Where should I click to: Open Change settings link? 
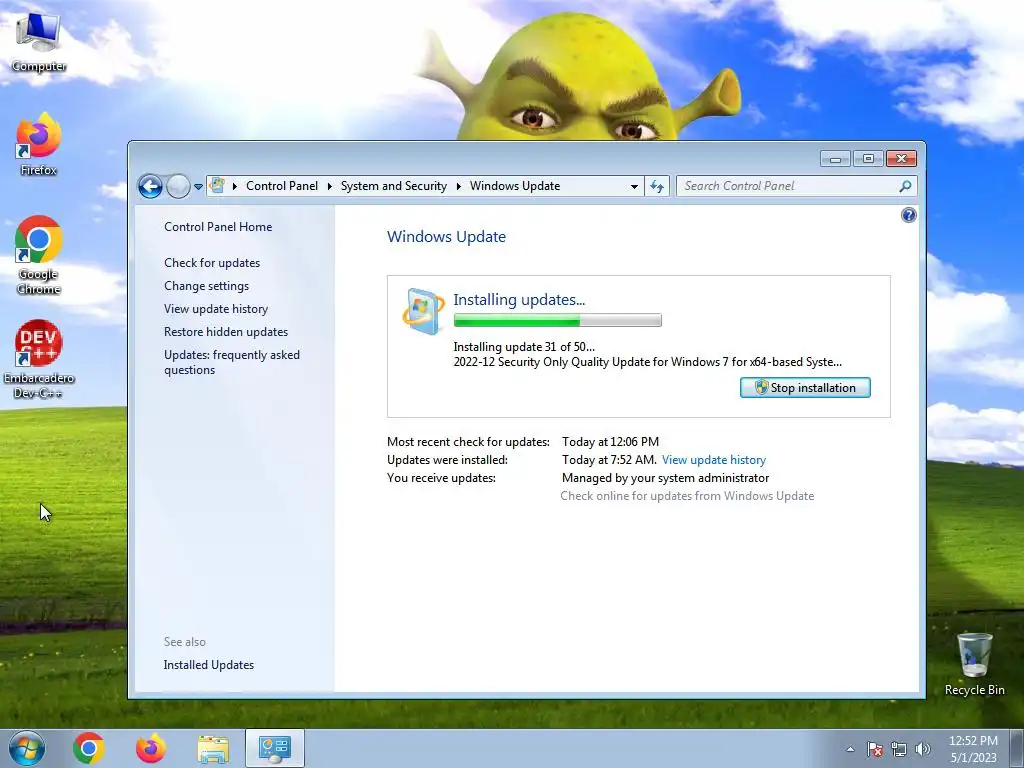click(x=206, y=285)
